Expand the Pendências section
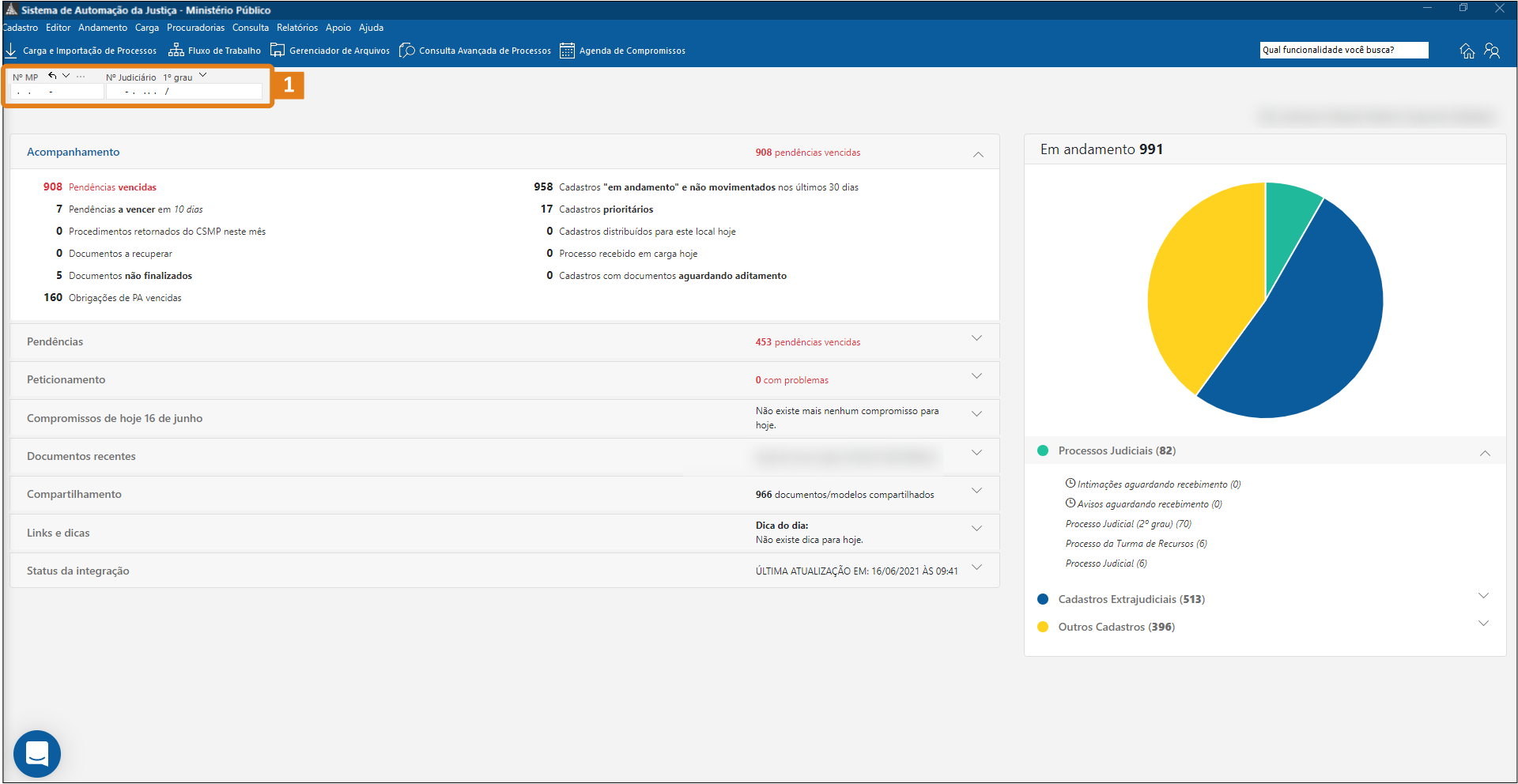Viewport: 1518px width, 784px height. coord(976,338)
